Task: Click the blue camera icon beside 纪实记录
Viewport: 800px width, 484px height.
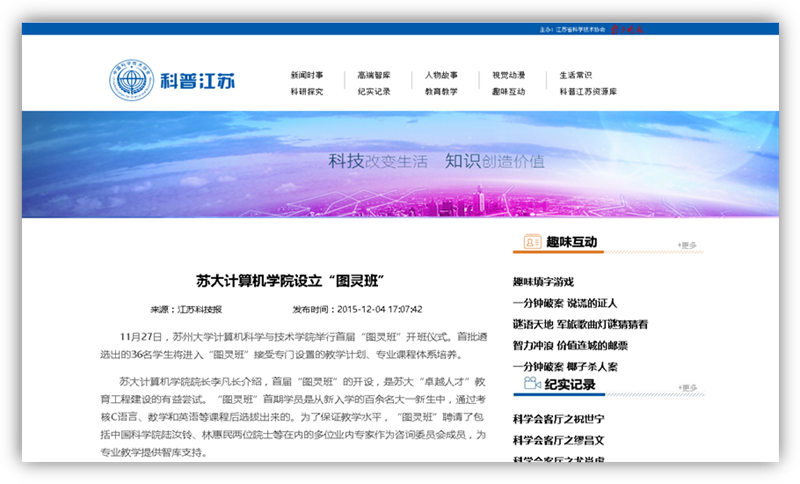Action: (530, 384)
